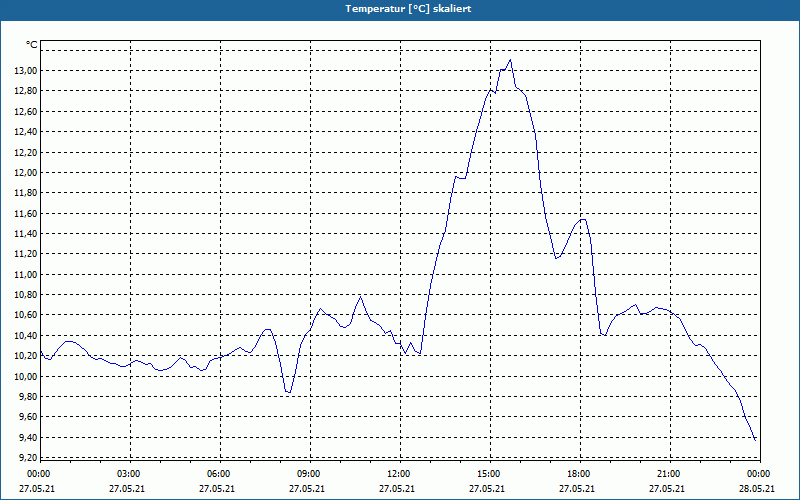Click the 9,20 y-axis label
800x500 pixels.
point(28,457)
